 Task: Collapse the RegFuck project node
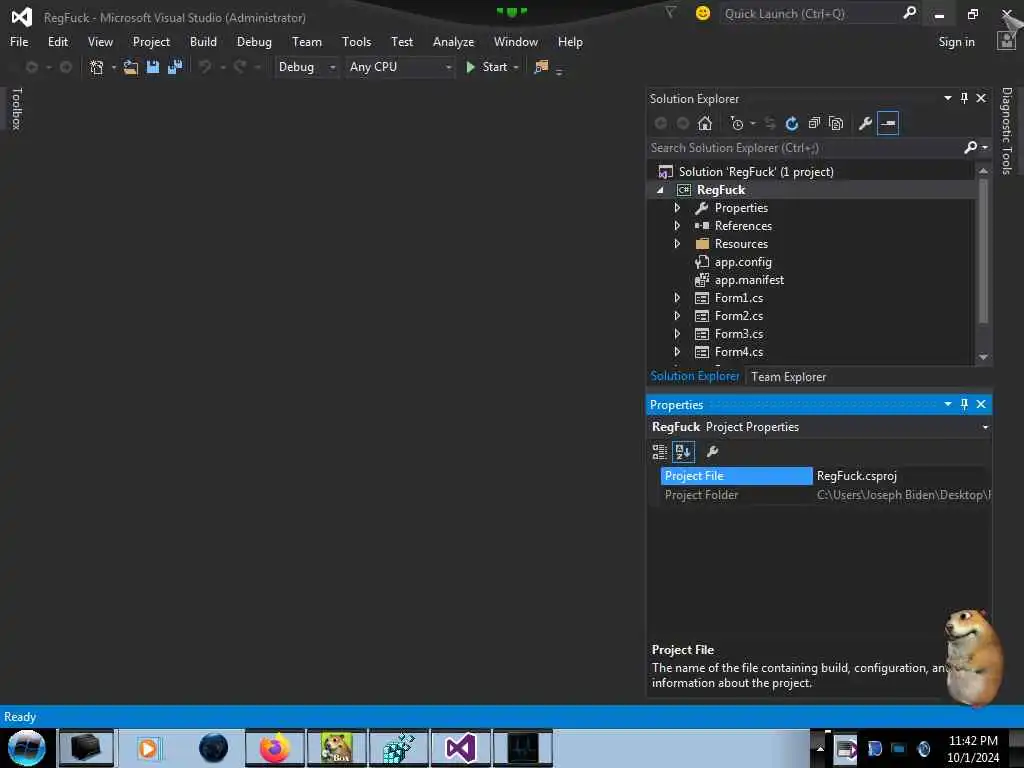660,190
